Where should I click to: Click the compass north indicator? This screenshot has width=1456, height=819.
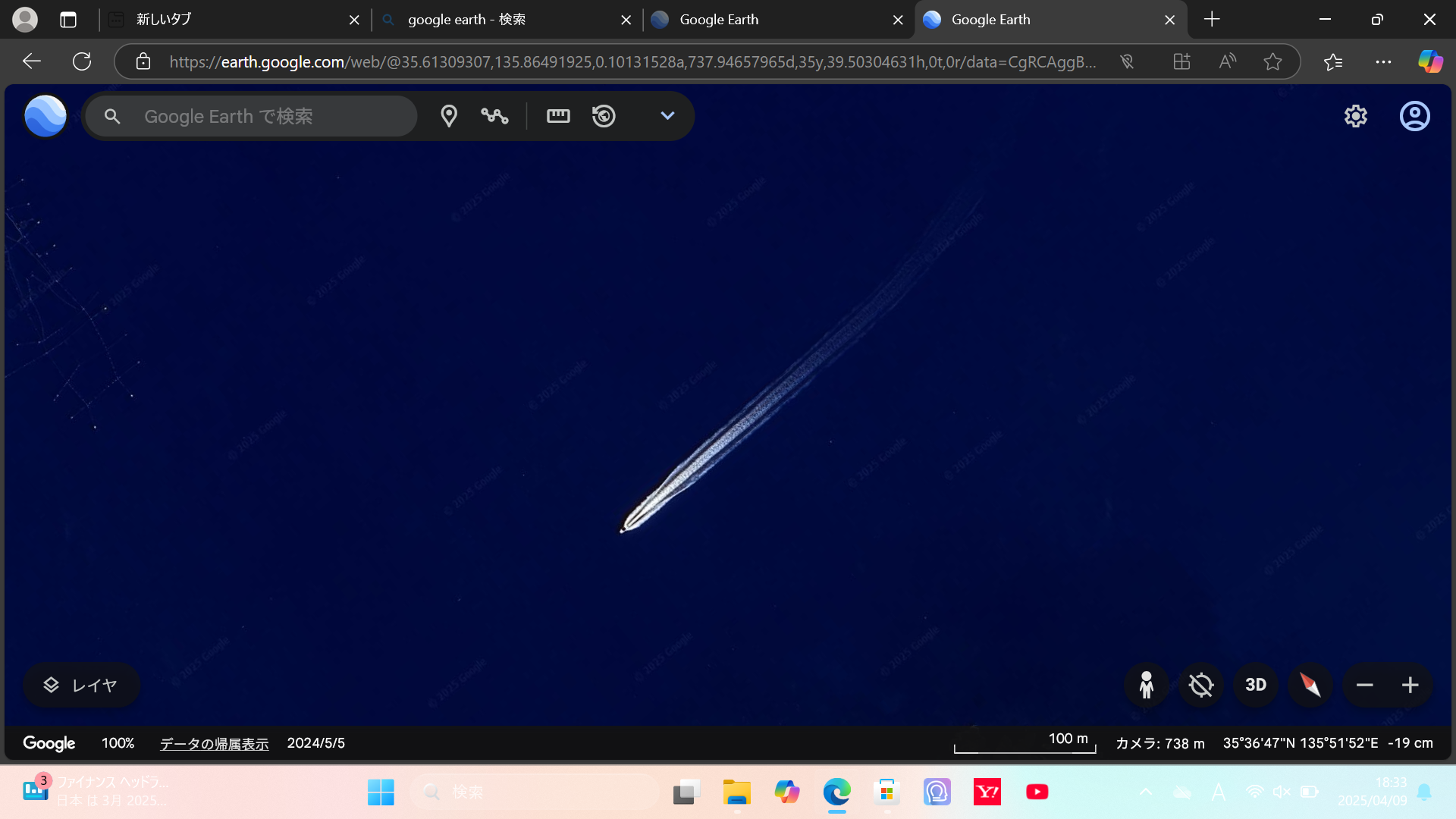pos(1310,685)
